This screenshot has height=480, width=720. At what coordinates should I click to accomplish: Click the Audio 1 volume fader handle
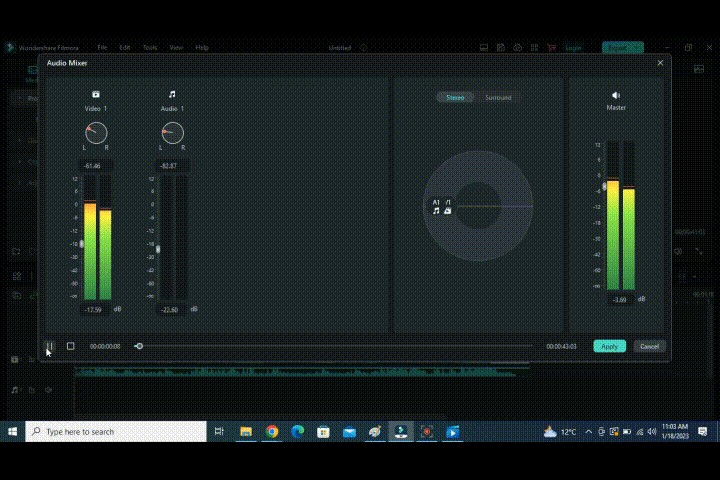[x=158, y=249]
